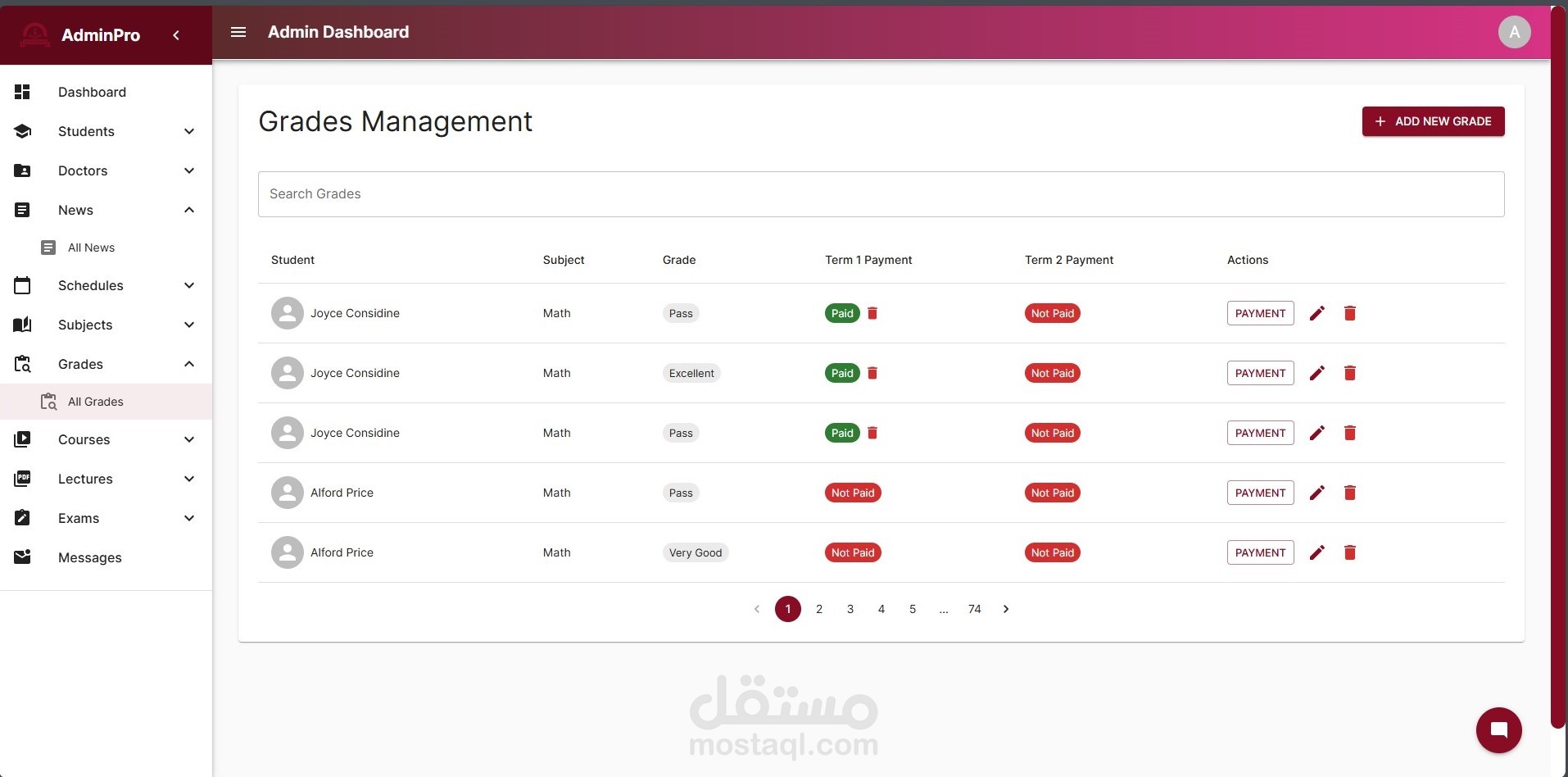Image resolution: width=1568 pixels, height=777 pixels.
Task: Click the Courses menu label
Action: tap(84, 439)
